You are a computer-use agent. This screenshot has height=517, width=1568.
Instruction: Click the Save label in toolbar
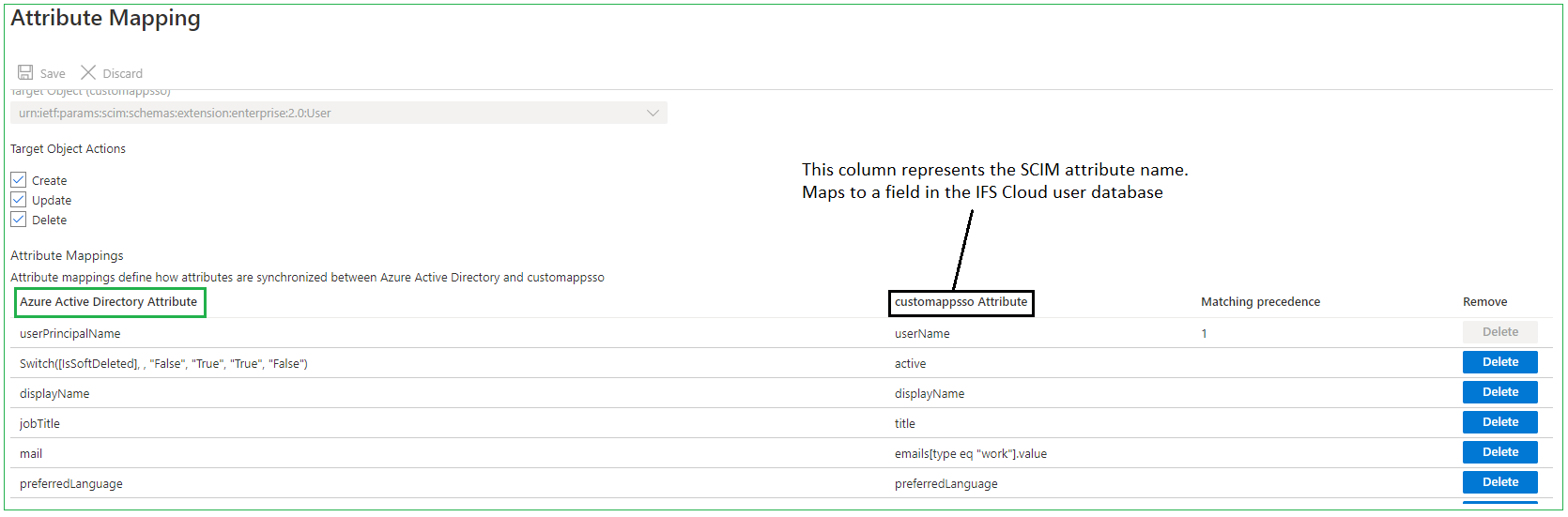point(53,73)
